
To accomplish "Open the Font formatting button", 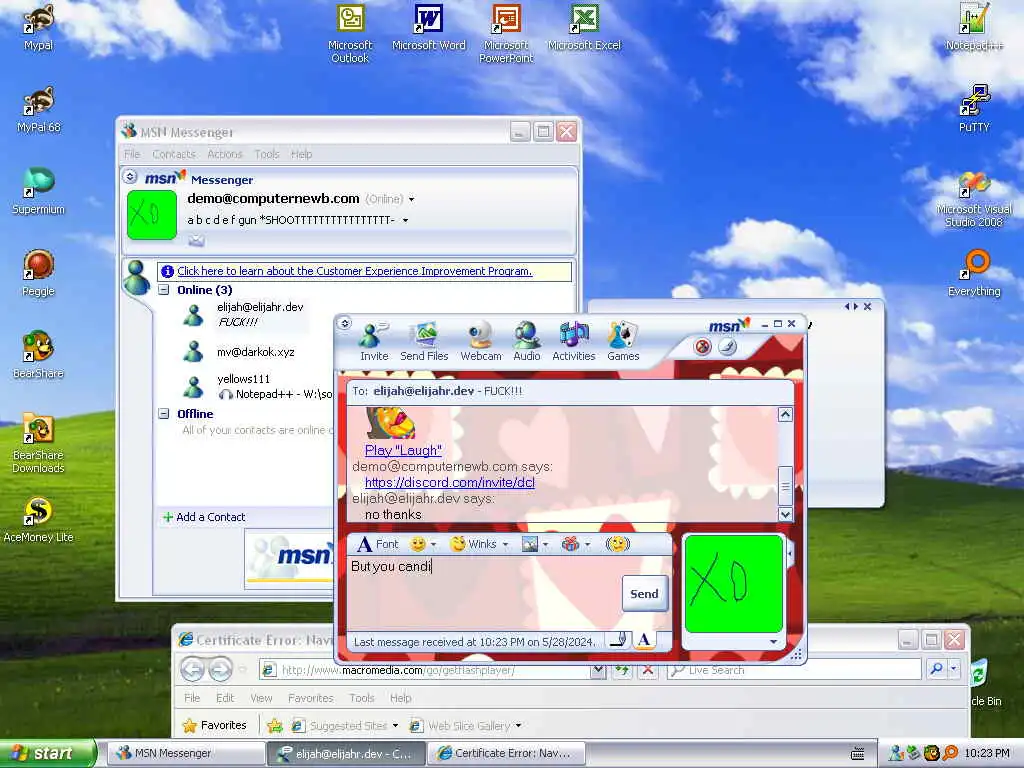I will pos(377,544).
